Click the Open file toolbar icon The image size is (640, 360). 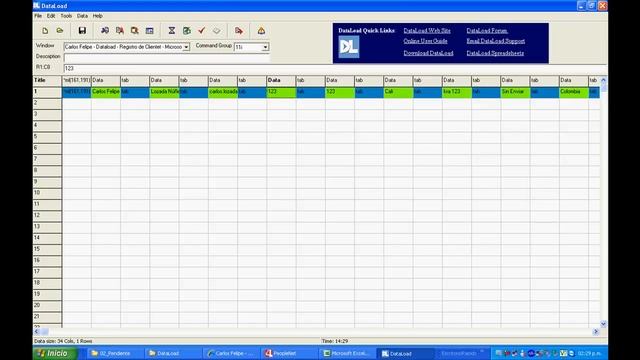(60, 31)
